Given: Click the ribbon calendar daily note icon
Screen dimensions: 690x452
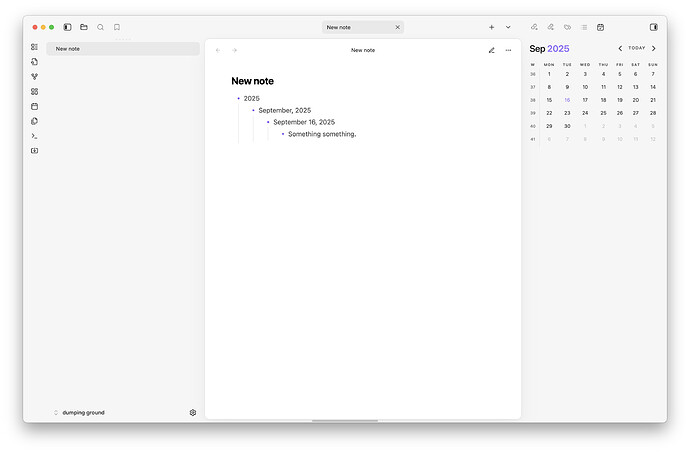Looking at the screenshot, I should point(34,107).
